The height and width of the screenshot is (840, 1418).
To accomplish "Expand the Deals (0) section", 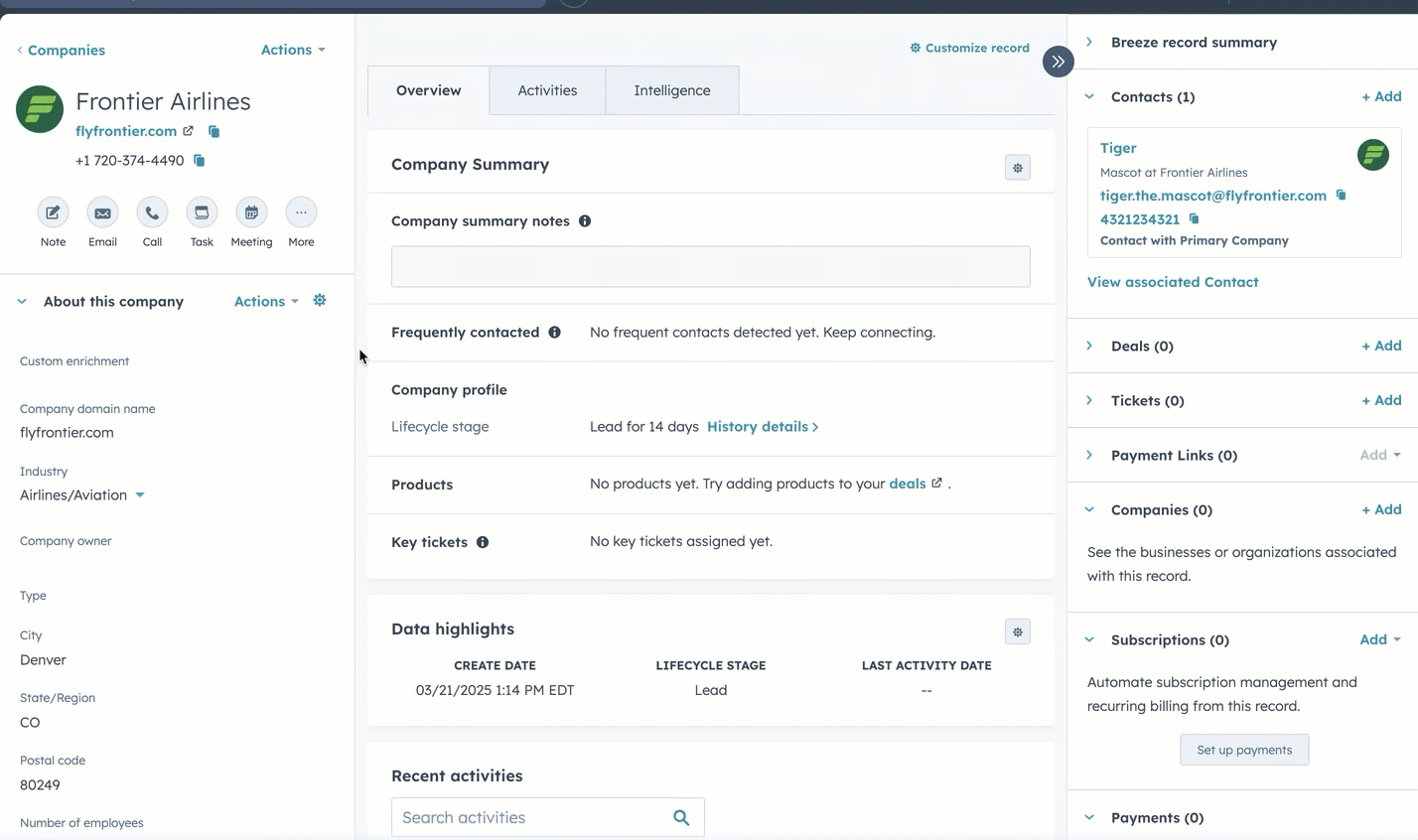I will click(1089, 346).
